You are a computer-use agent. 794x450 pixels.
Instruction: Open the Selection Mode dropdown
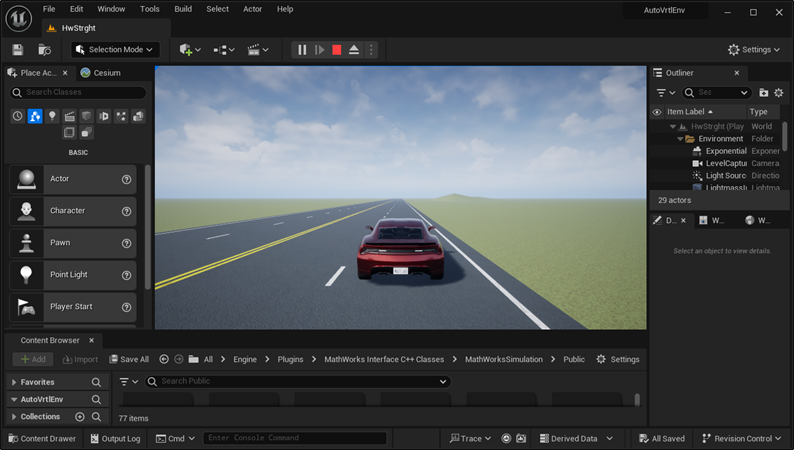(115, 50)
